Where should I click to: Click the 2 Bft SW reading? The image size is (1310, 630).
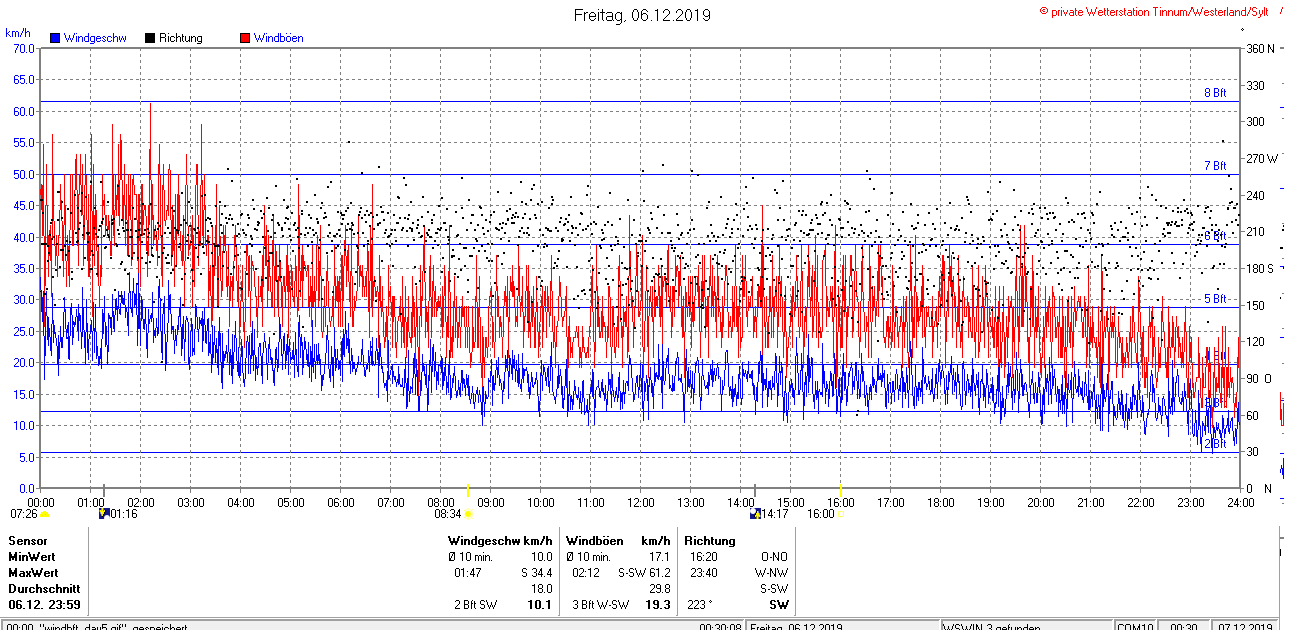pyautogui.click(x=476, y=605)
